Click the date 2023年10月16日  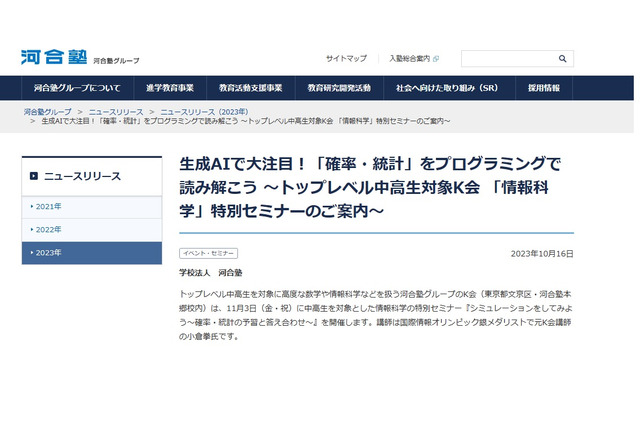[x=542, y=254]
